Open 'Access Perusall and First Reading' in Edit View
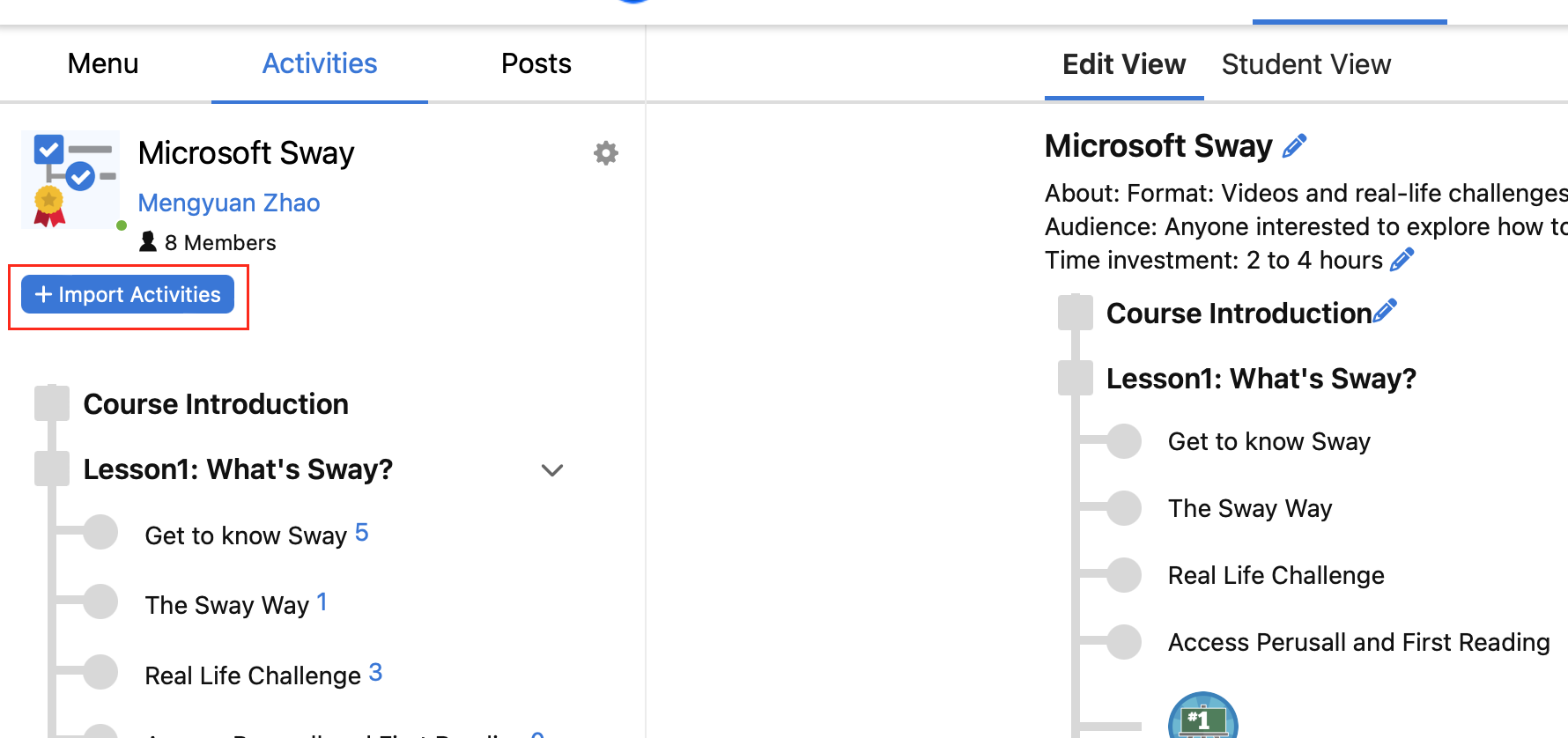The width and height of the screenshot is (1568, 738). tap(1359, 642)
